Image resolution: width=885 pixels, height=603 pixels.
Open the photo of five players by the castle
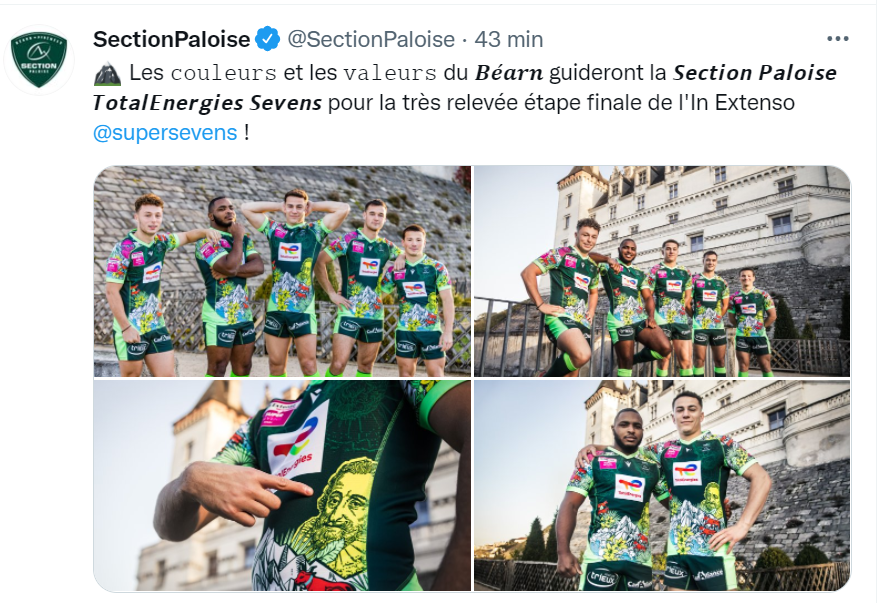point(661,271)
